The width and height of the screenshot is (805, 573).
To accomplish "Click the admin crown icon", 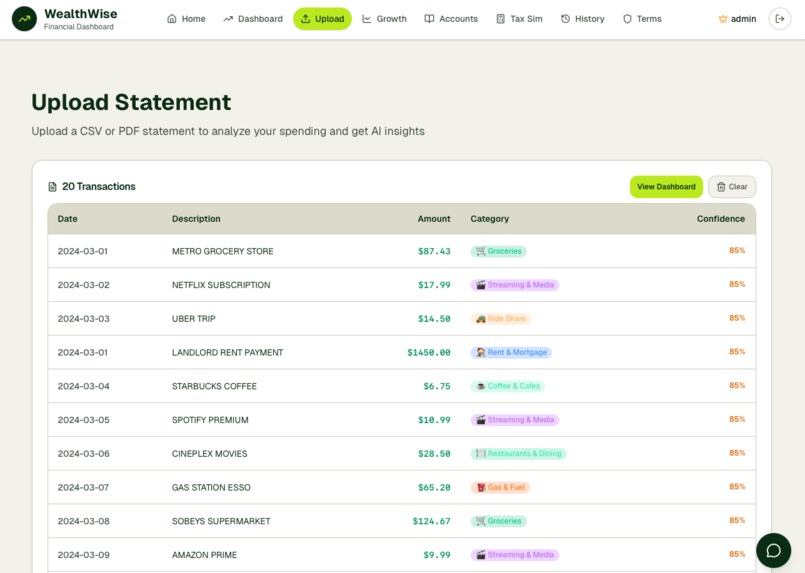I will [x=723, y=19].
